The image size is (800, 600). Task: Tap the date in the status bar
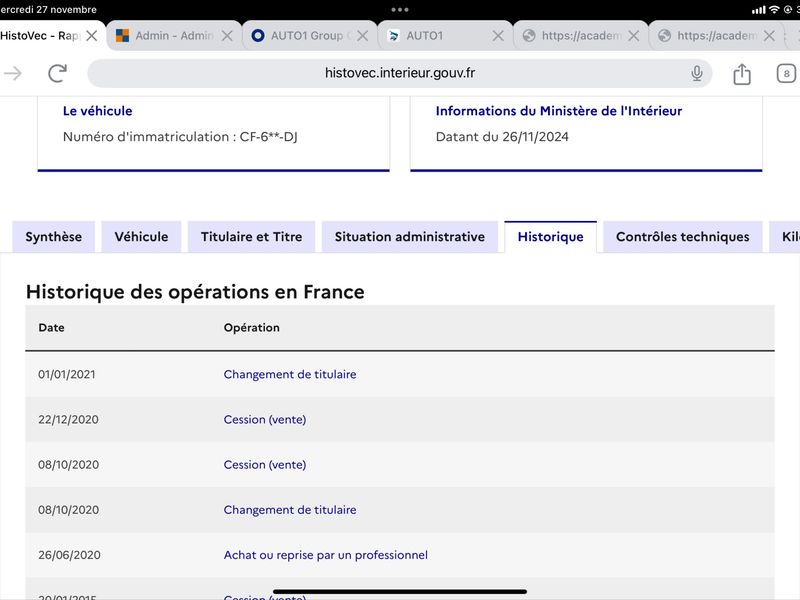point(48,10)
